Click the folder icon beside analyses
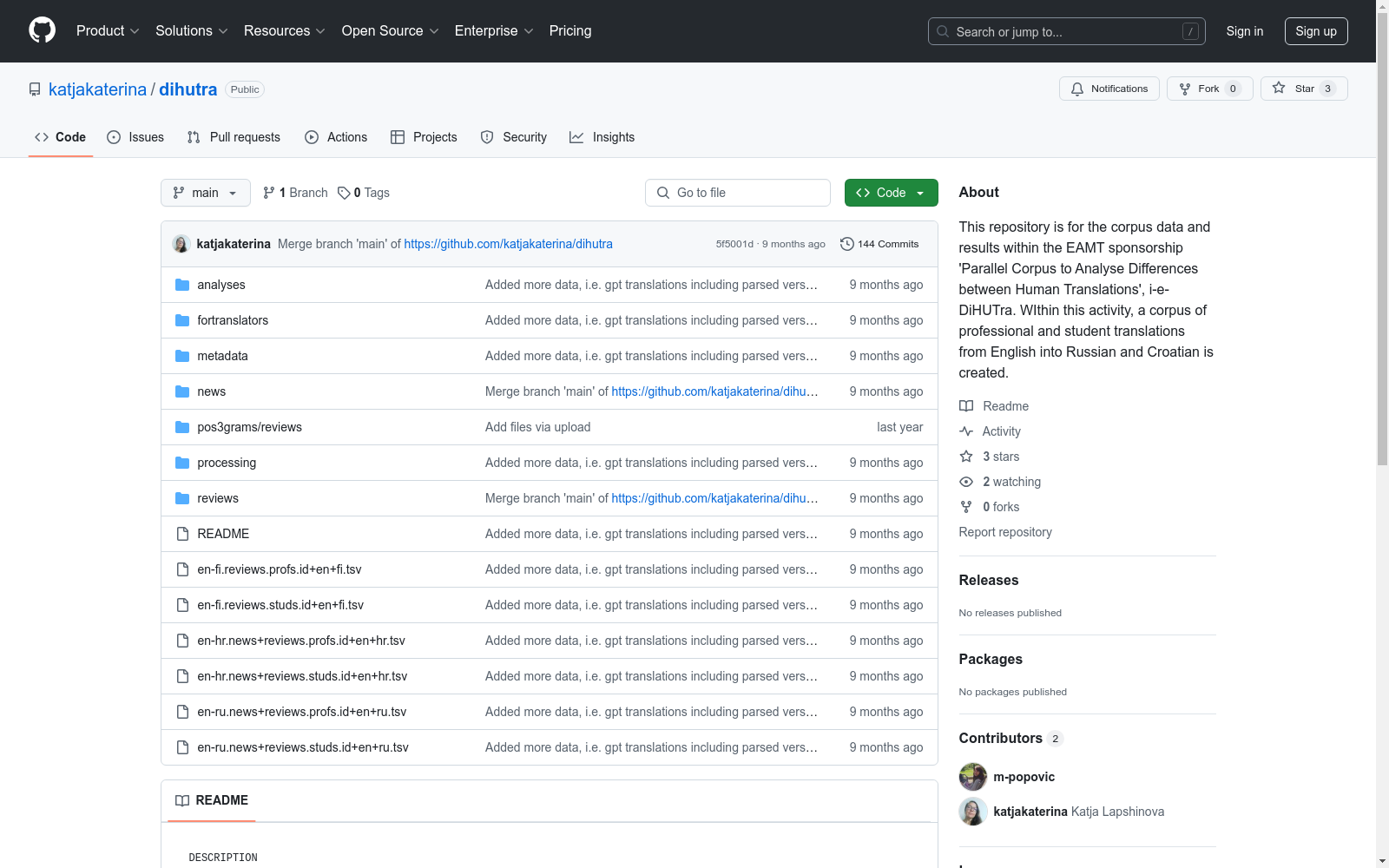Viewport: 1389px width, 868px height. click(182, 285)
